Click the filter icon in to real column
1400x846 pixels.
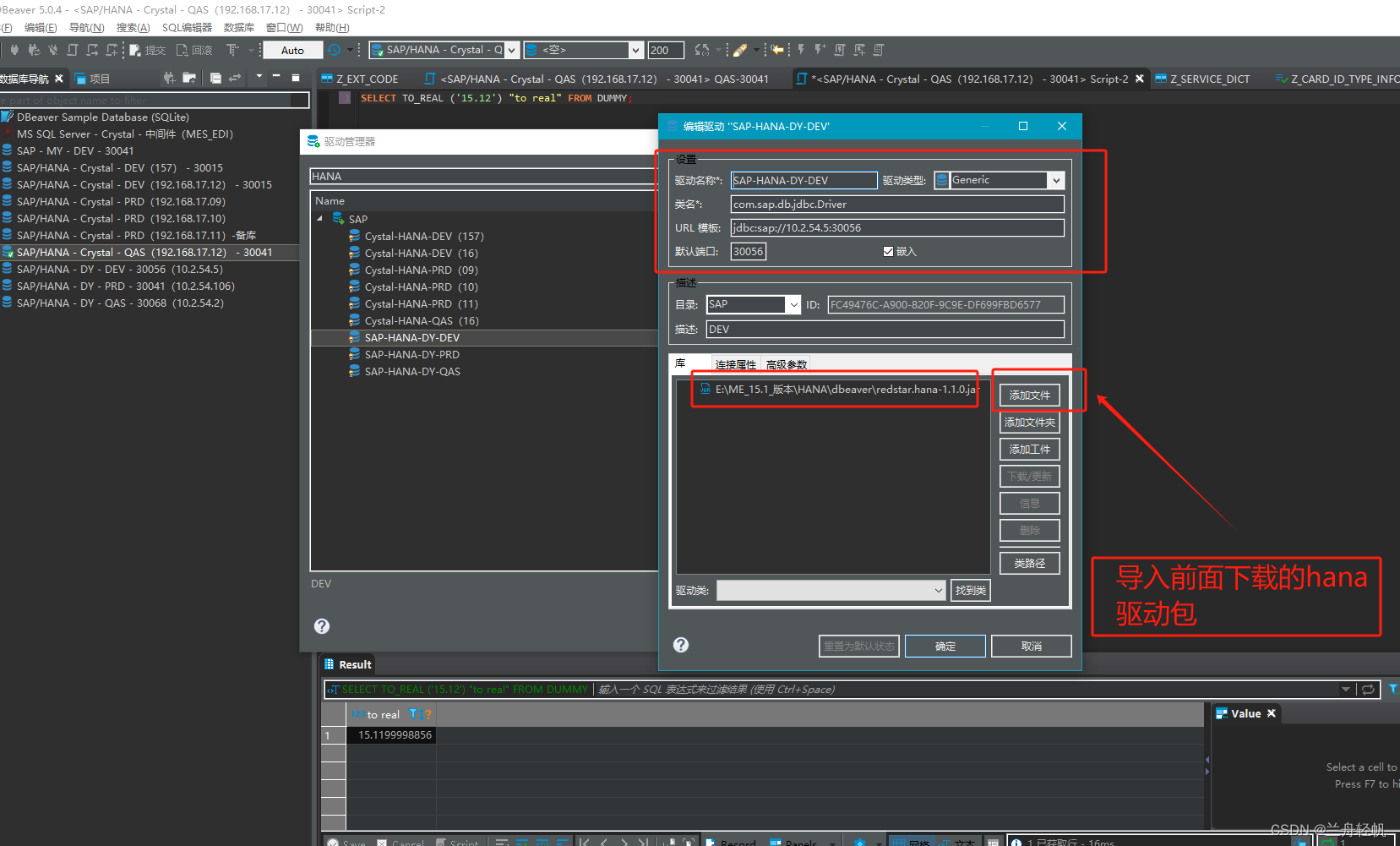pyautogui.click(x=414, y=714)
